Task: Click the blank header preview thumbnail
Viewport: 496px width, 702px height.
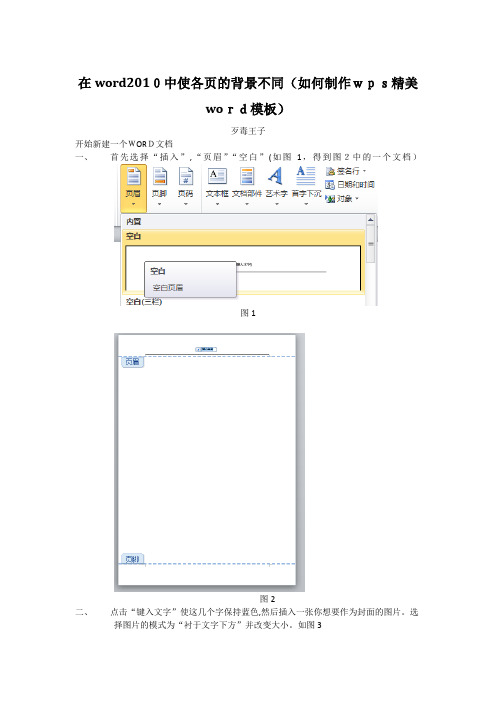Action: (243, 268)
